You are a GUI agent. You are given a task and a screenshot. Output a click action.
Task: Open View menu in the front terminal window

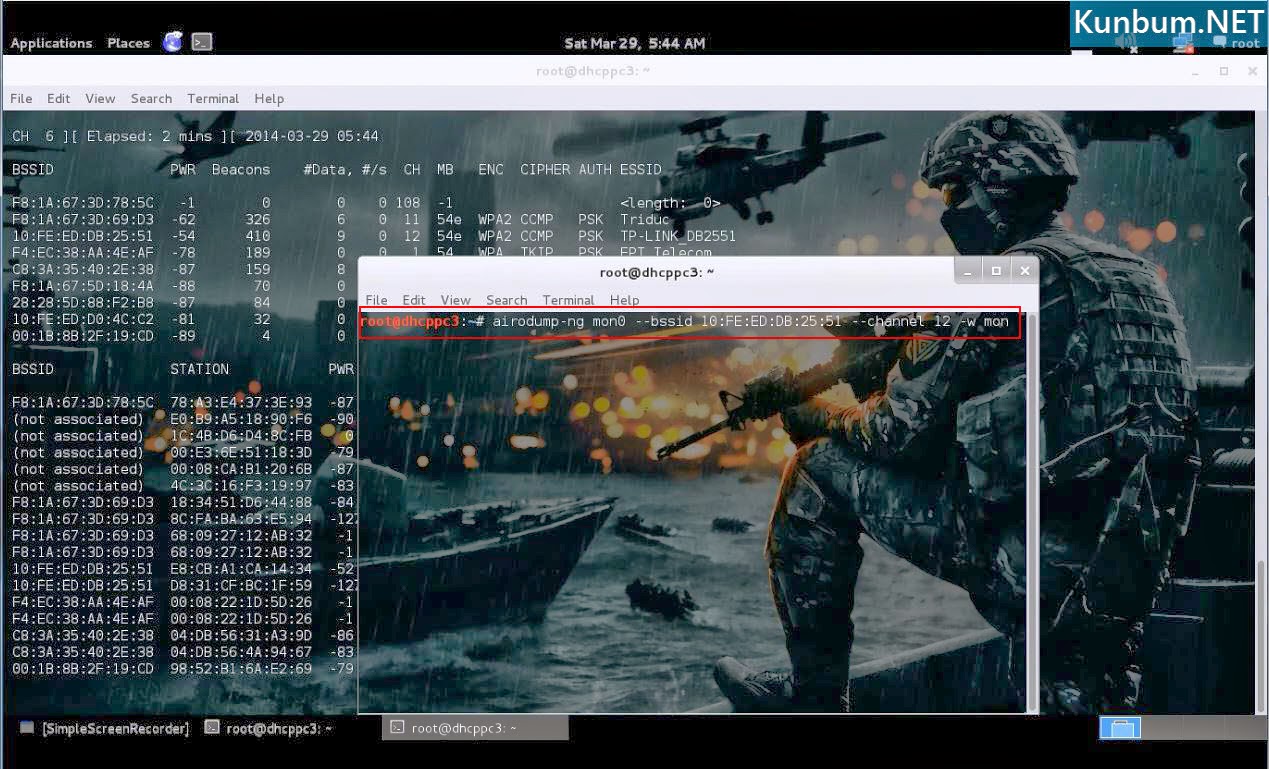[455, 300]
